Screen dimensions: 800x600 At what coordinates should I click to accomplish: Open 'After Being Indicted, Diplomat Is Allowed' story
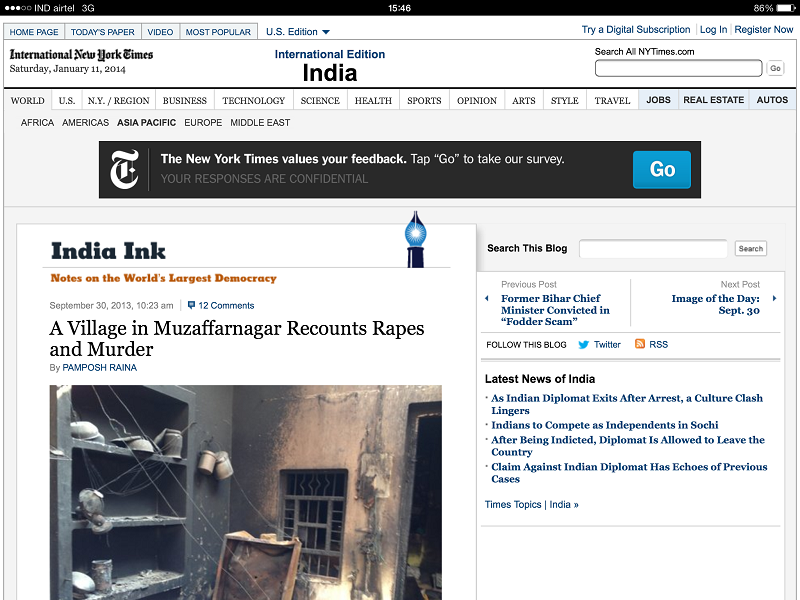point(628,446)
